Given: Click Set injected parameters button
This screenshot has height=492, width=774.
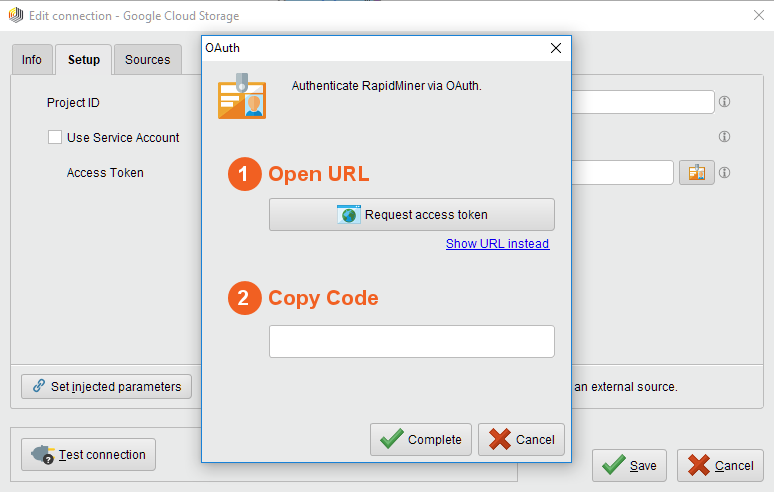Looking at the screenshot, I should coord(106,386).
